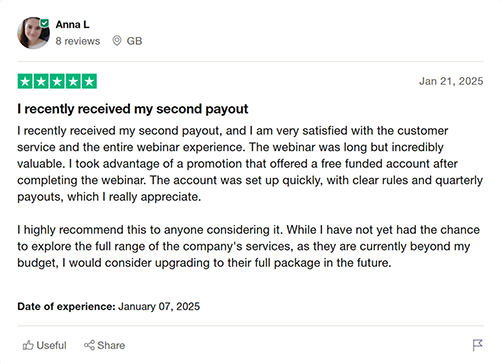The height and width of the screenshot is (364, 500).
Task: Click the second paragraph recommending the company
Action: pos(248,246)
